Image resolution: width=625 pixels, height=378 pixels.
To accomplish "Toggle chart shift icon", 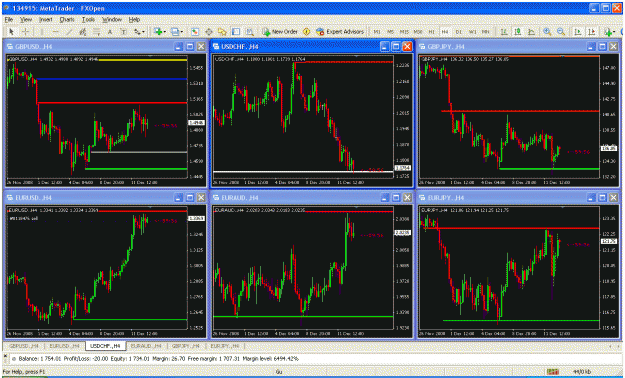I will (x=592, y=32).
